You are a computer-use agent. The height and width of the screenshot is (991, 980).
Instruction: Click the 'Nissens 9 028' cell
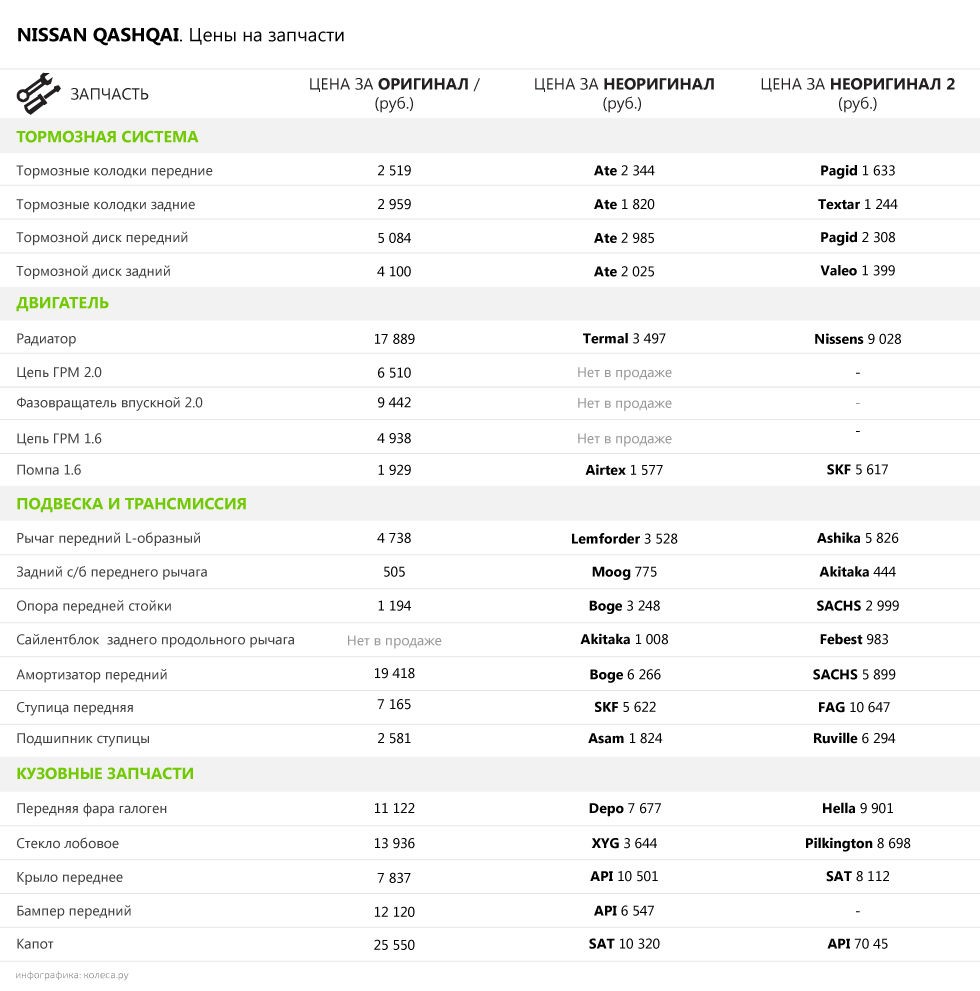(x=857, y=339)
